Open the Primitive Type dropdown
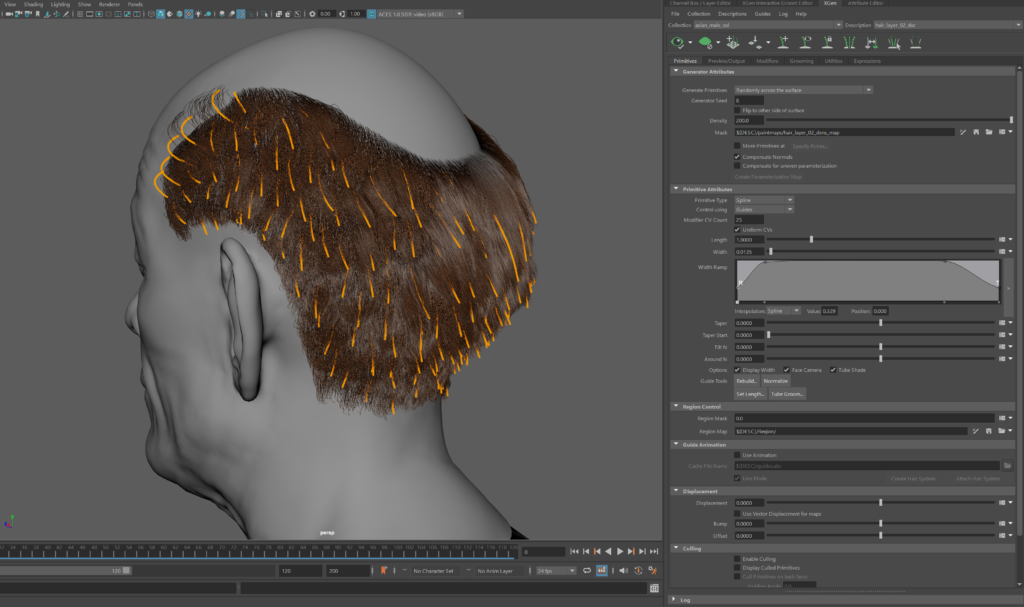Screen dimensions: 1024x607 (x=764, y=200)
